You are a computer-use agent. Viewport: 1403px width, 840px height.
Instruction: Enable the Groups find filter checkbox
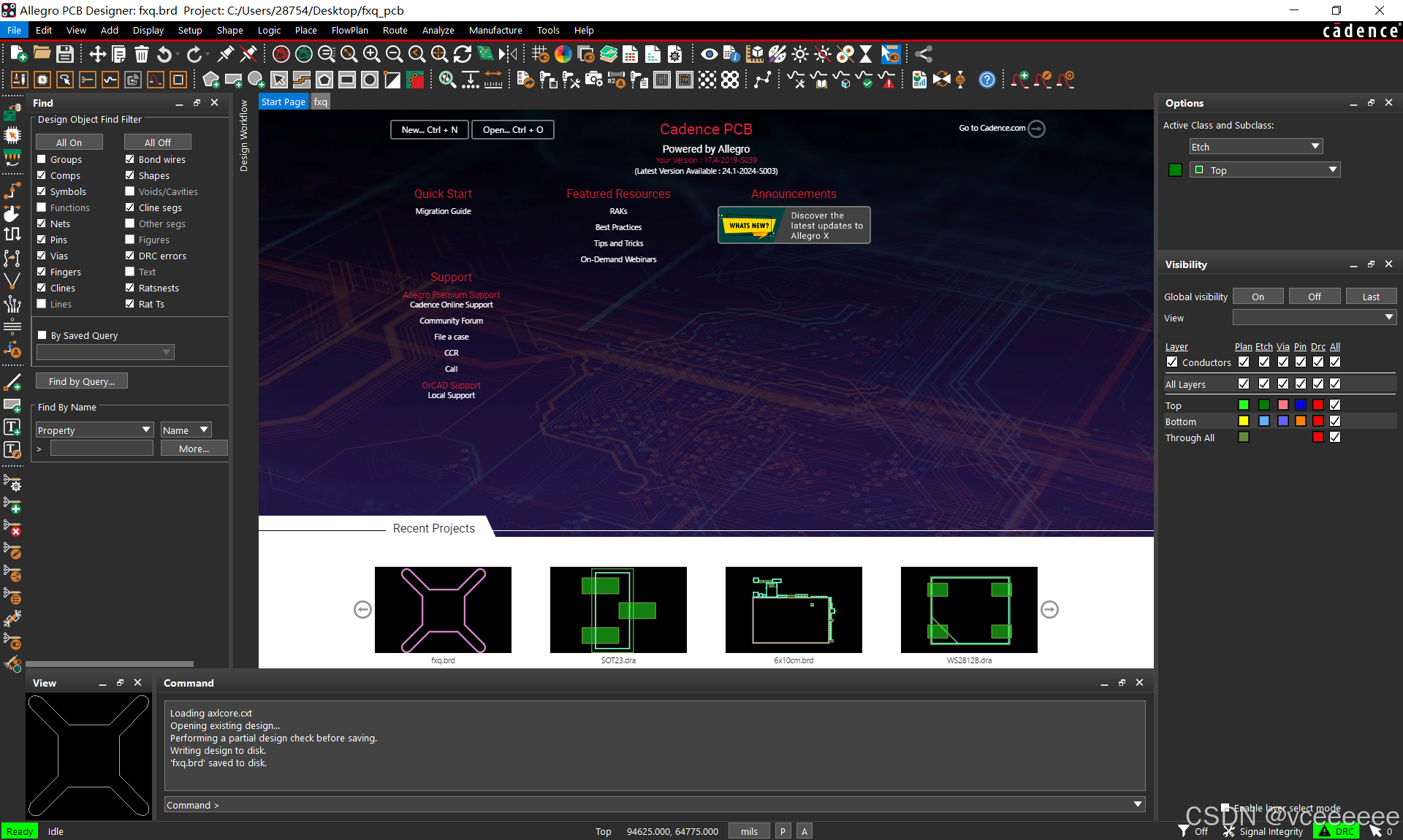(x=42, y=159)
